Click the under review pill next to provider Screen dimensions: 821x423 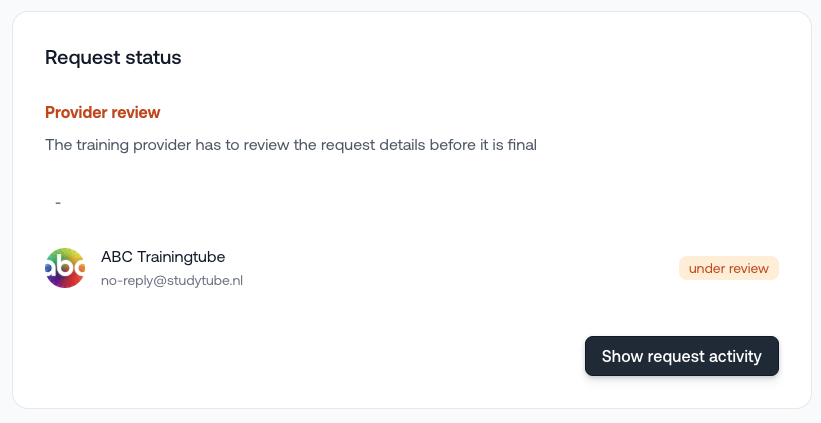point(728,268)
